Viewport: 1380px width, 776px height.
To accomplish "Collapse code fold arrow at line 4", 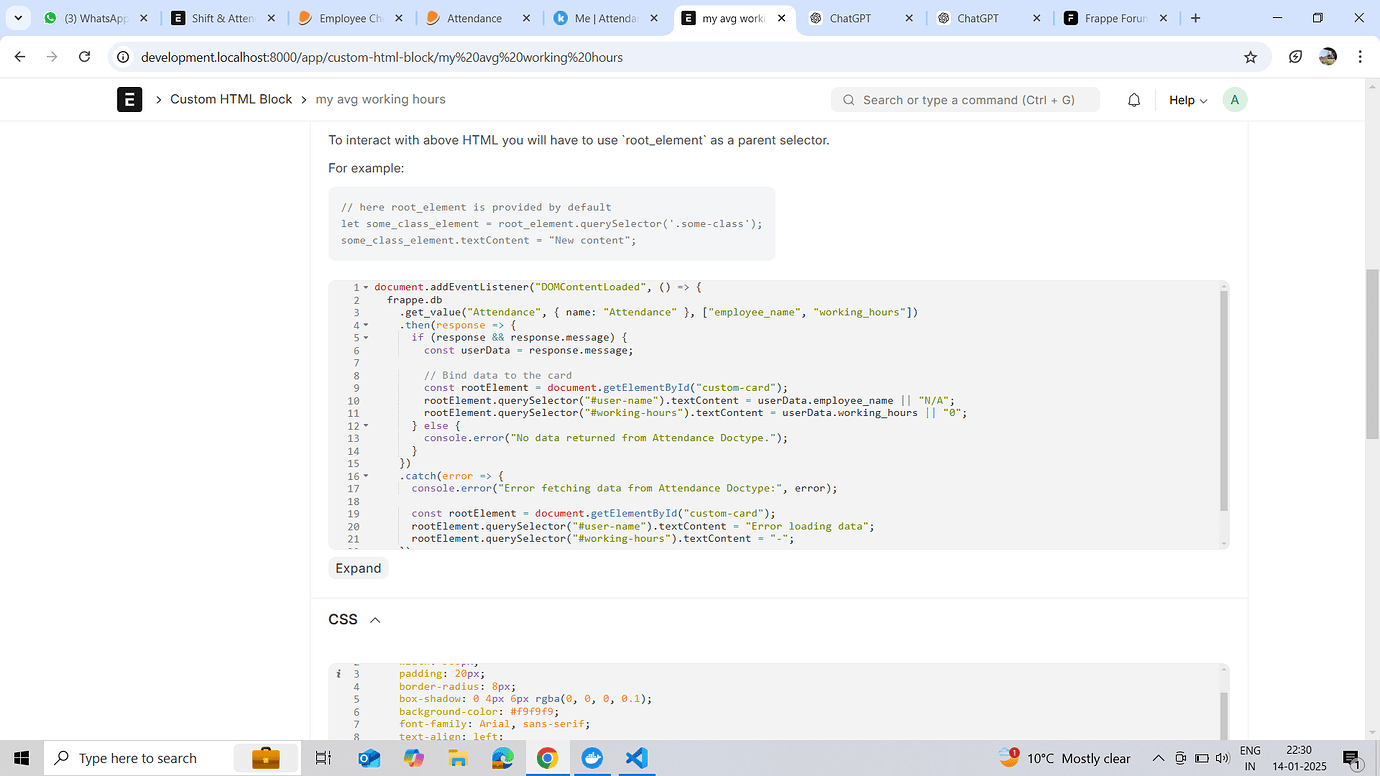I will click(x=366, y=325).
